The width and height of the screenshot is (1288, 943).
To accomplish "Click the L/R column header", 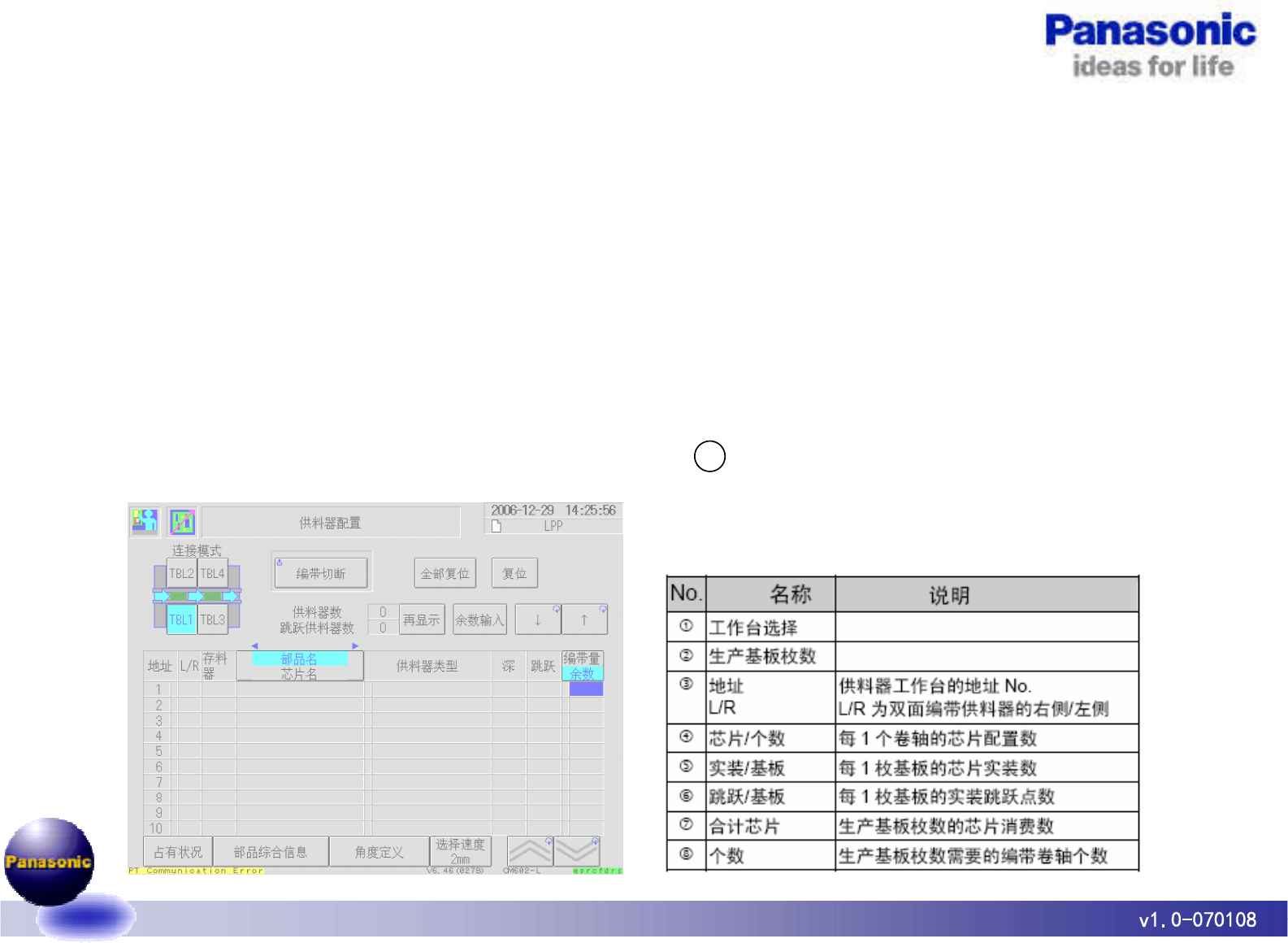I will tap(189, 666).
